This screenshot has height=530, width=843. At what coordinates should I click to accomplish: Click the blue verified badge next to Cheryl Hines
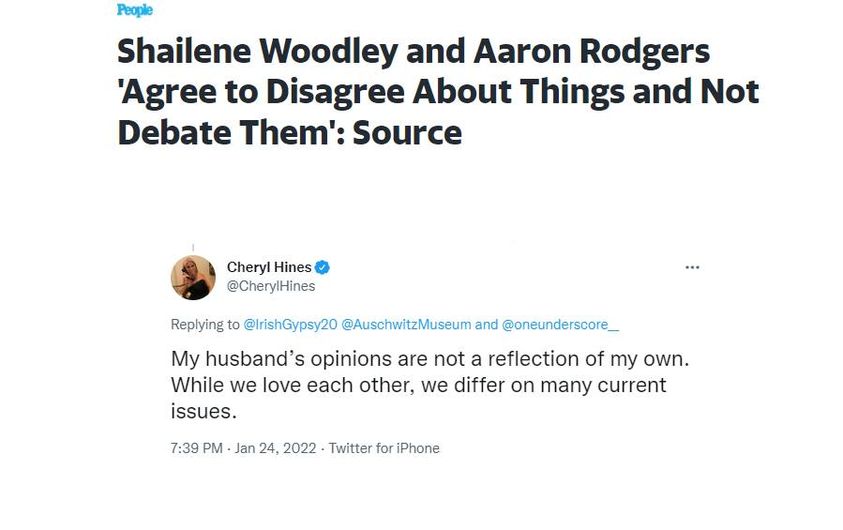coord(322,267)
